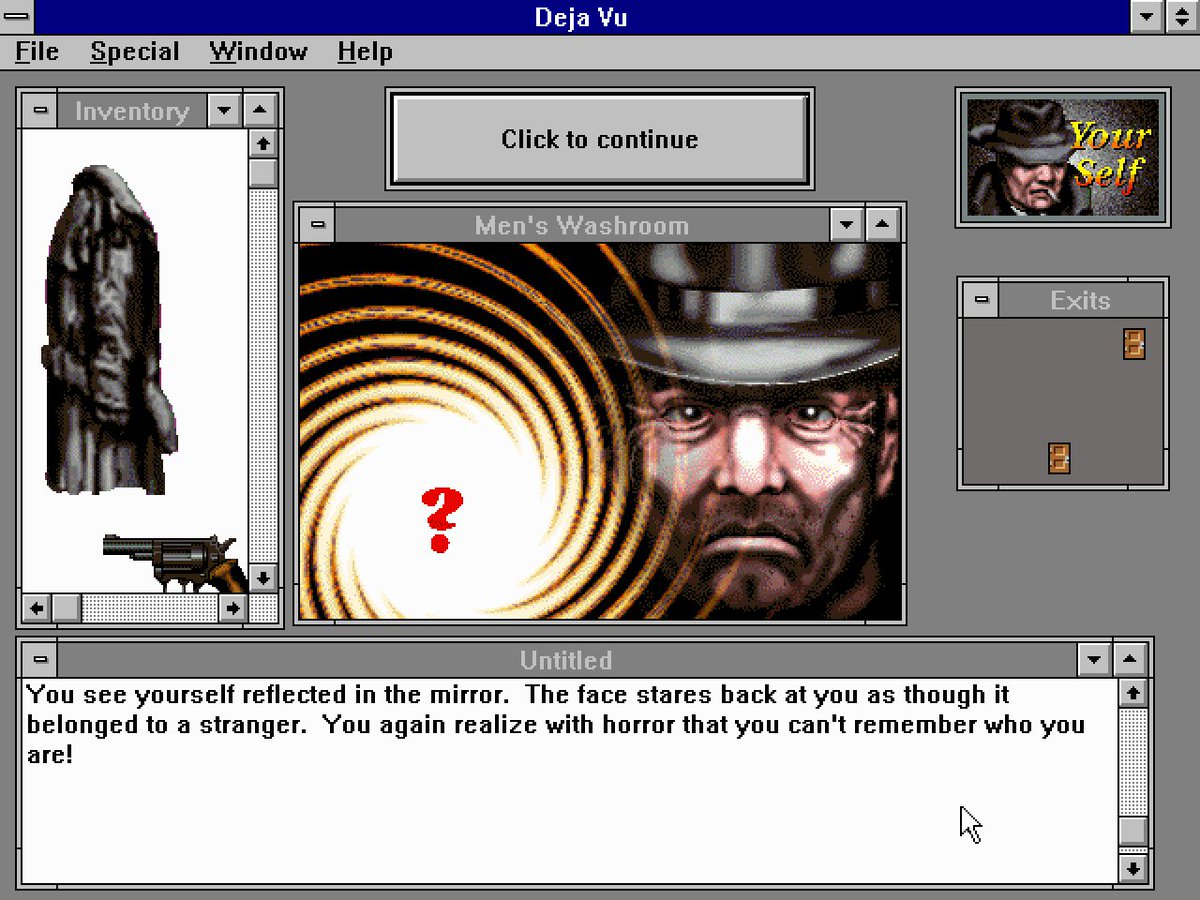
Task: Maximize the Men's Washroom window
Action: 881,225
